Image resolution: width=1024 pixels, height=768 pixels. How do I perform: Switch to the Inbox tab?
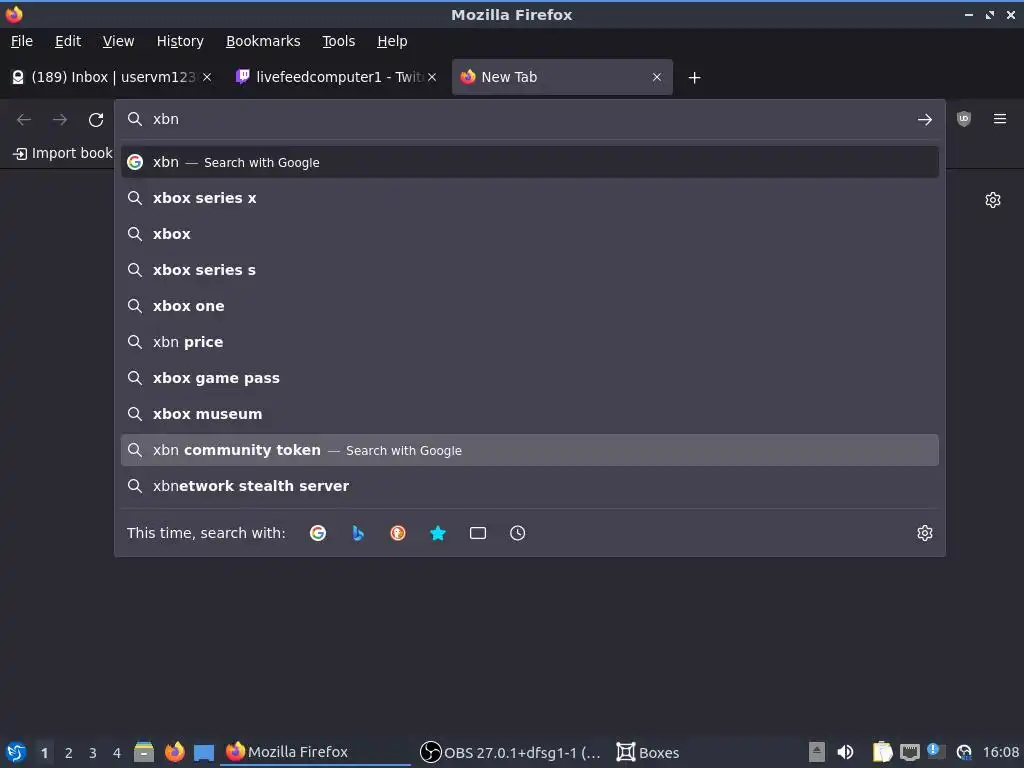[112, 77]
